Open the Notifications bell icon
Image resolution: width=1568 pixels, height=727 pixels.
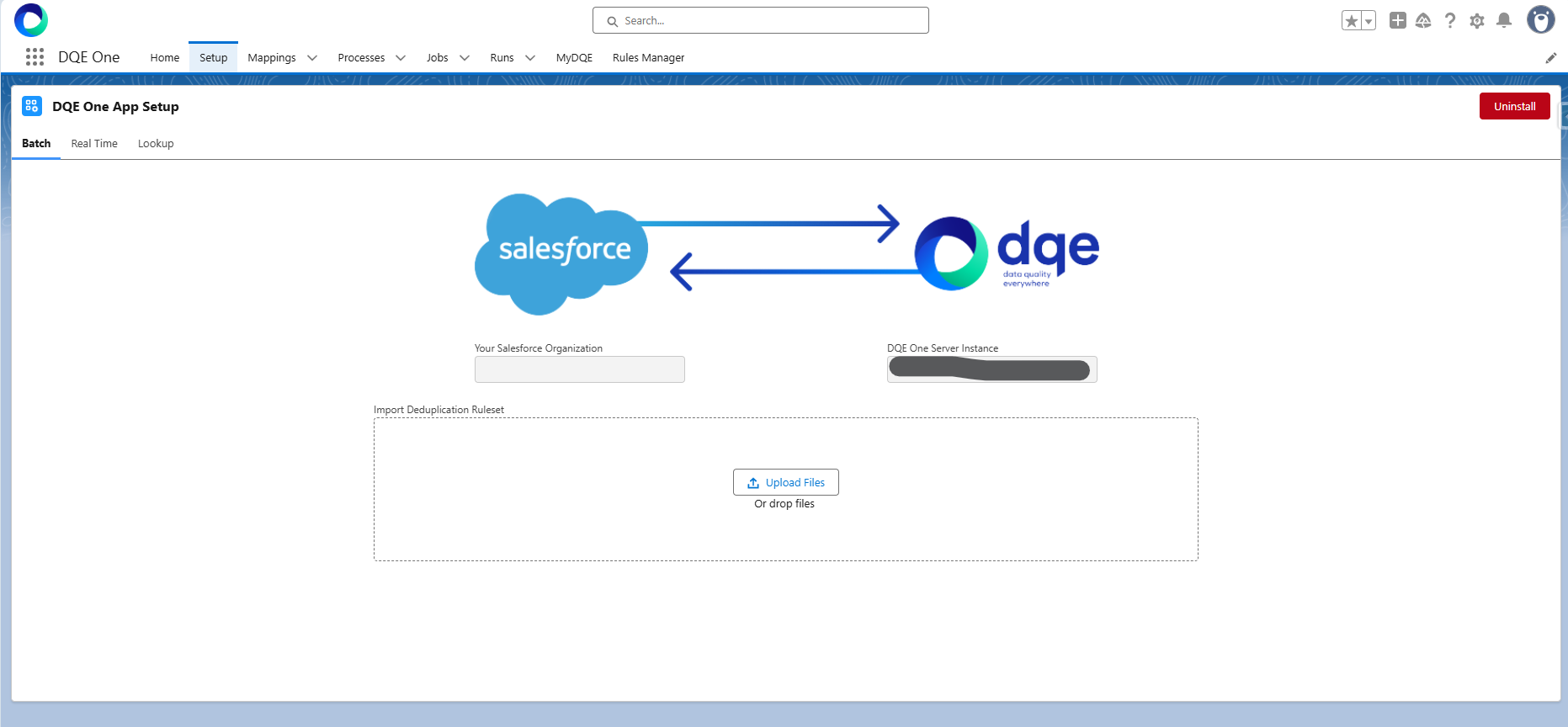click(1504, 20)
